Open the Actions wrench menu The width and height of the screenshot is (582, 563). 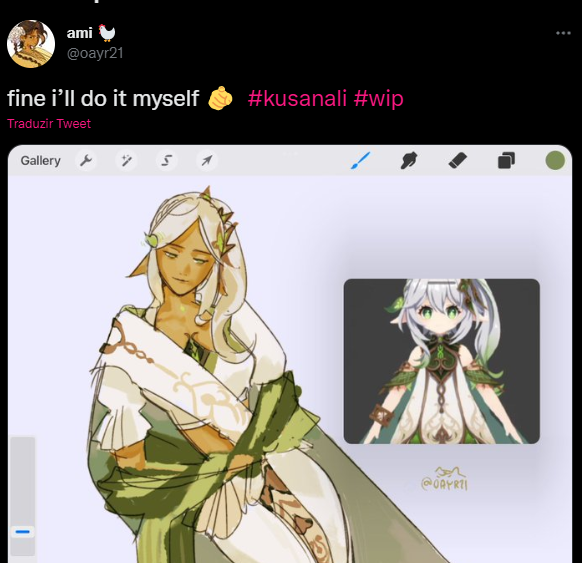(86, 161)
